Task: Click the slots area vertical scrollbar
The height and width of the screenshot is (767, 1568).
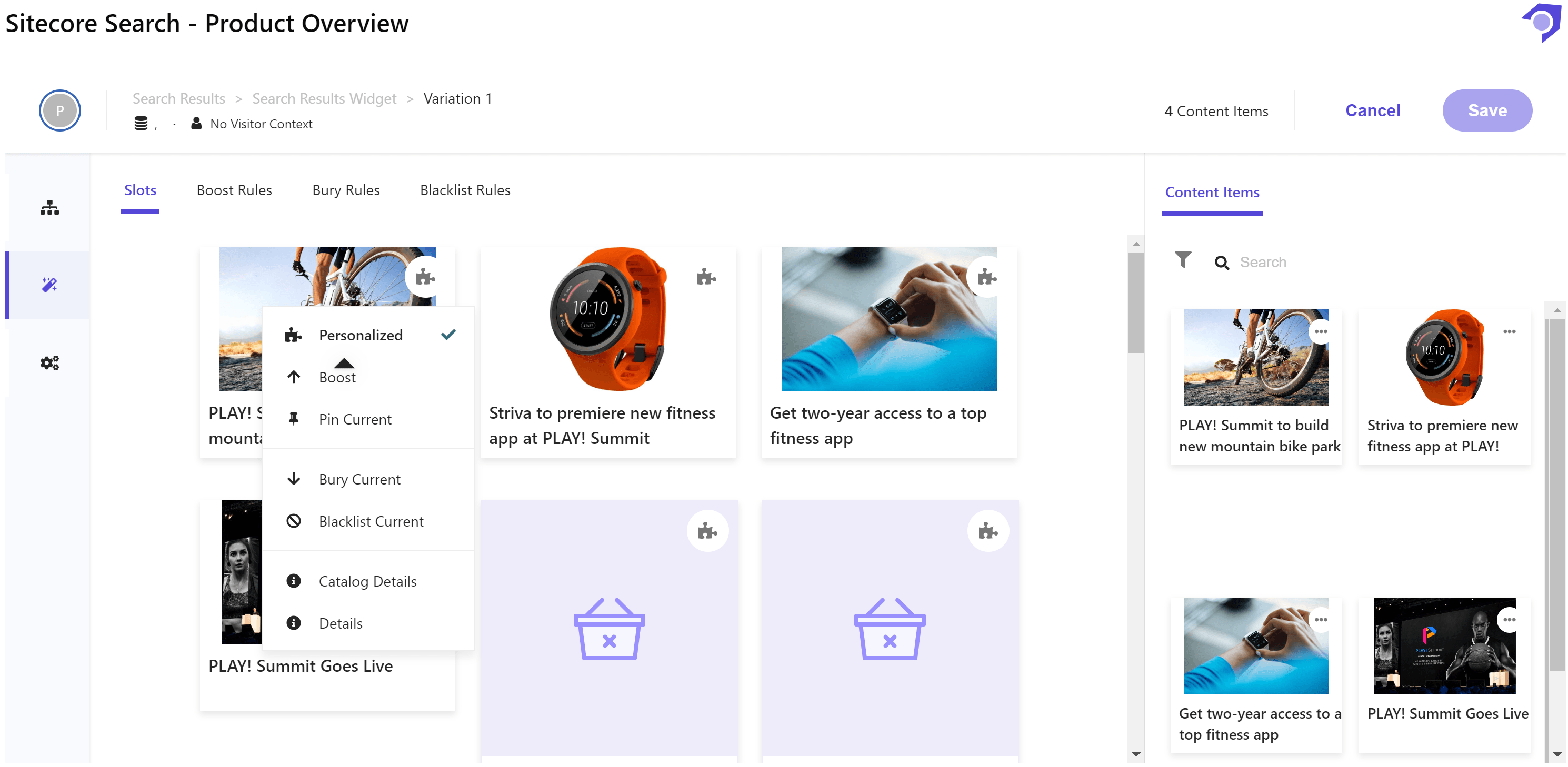Action: 1135,304
